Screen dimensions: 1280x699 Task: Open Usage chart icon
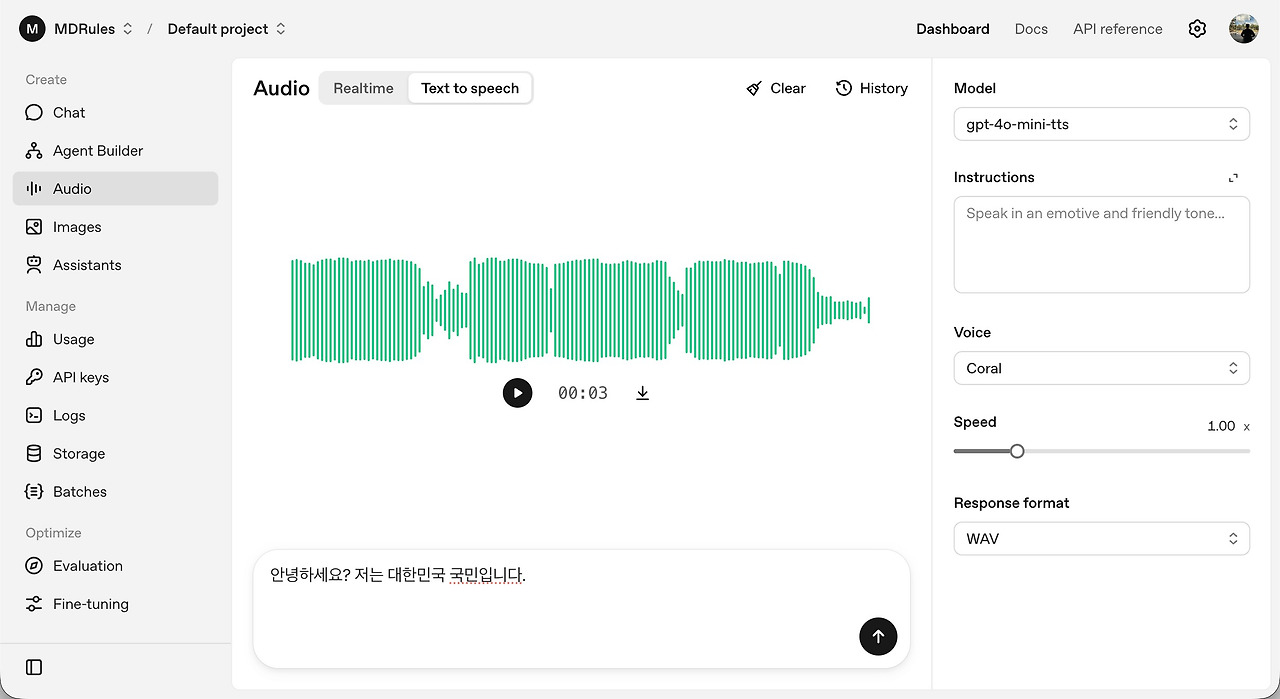tap(34, 340)
